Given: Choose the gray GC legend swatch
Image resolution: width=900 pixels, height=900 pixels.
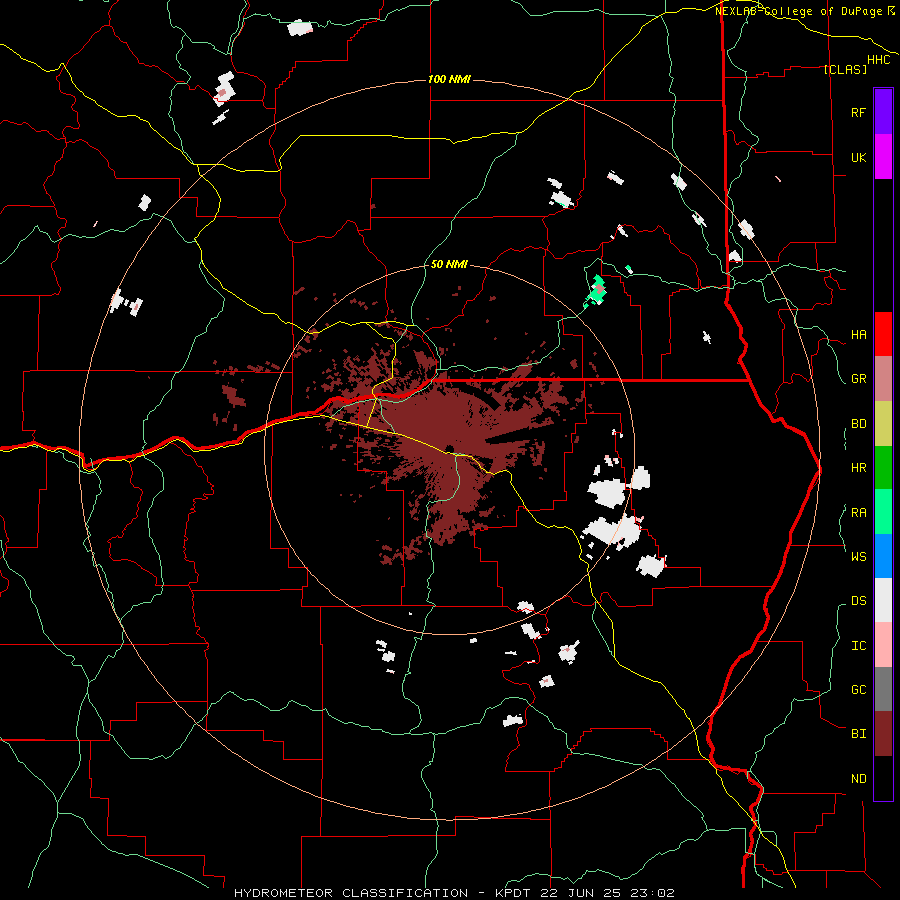Looking at the screenshot, I should (883, 689).
